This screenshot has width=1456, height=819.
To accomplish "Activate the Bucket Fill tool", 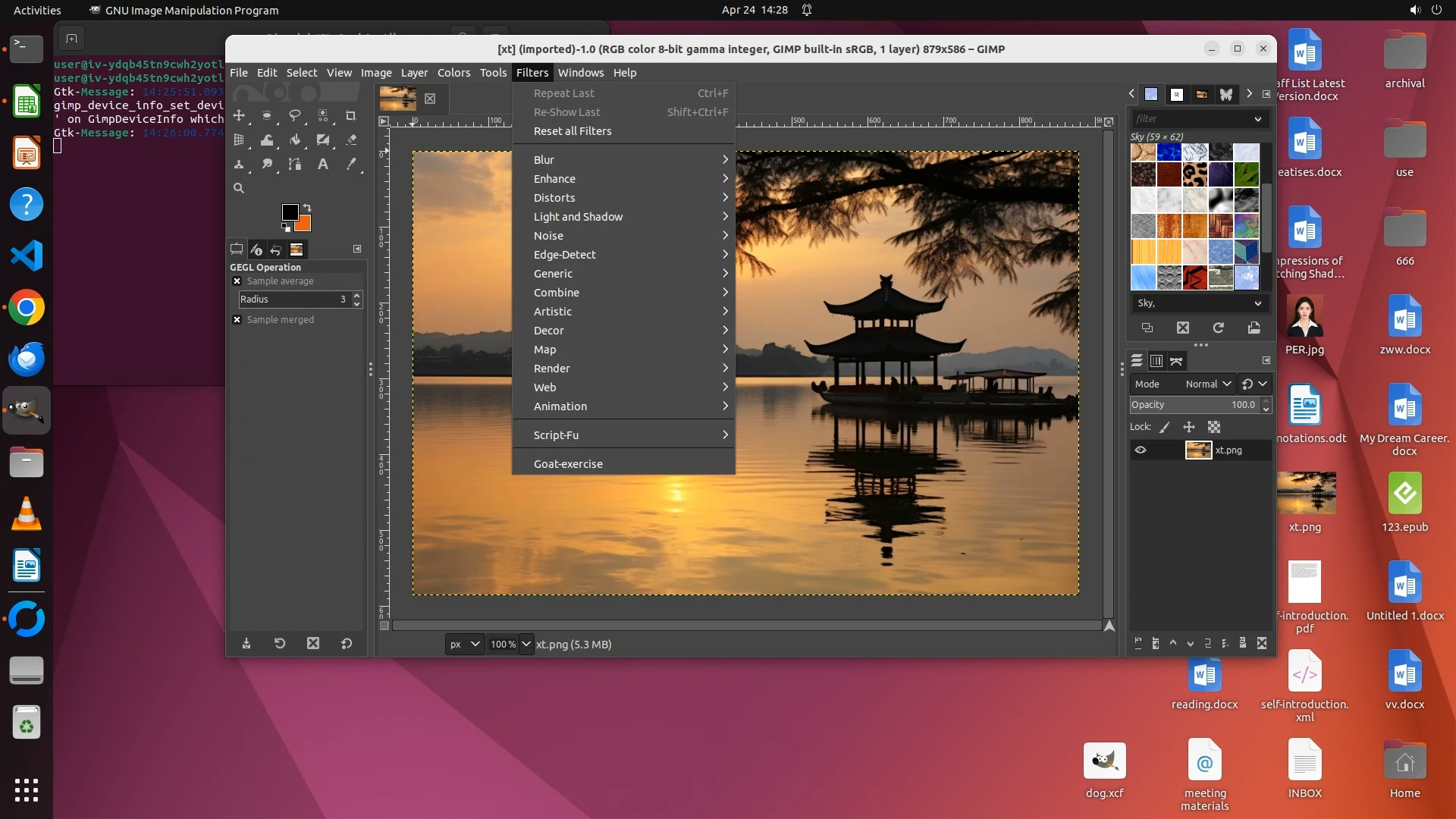I will coord(295,140).
